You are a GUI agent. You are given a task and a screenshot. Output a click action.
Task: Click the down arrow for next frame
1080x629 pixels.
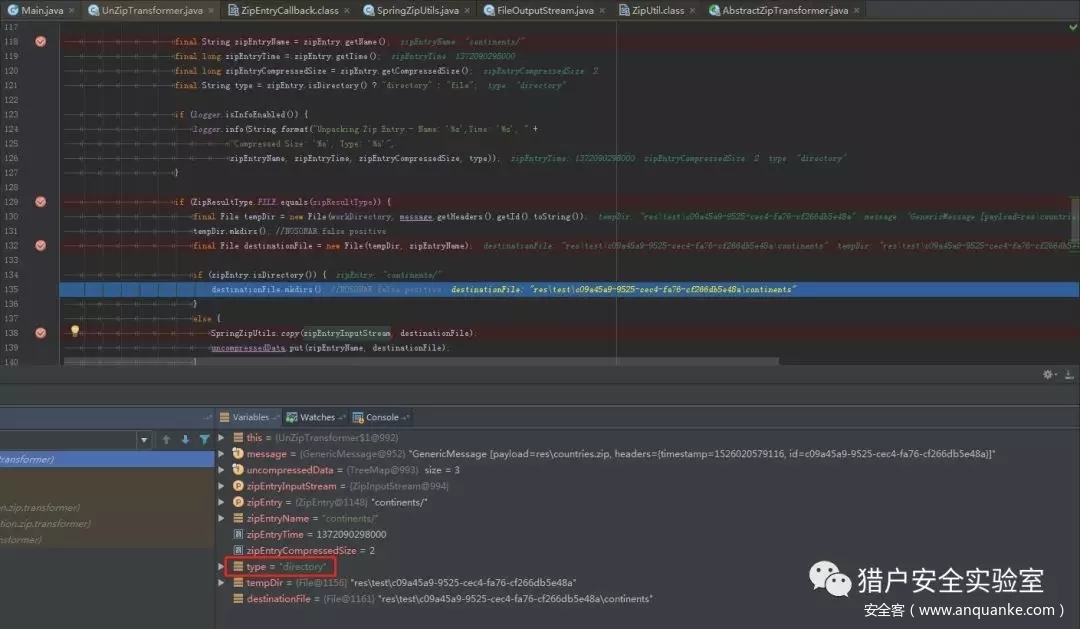click(185, 439)
